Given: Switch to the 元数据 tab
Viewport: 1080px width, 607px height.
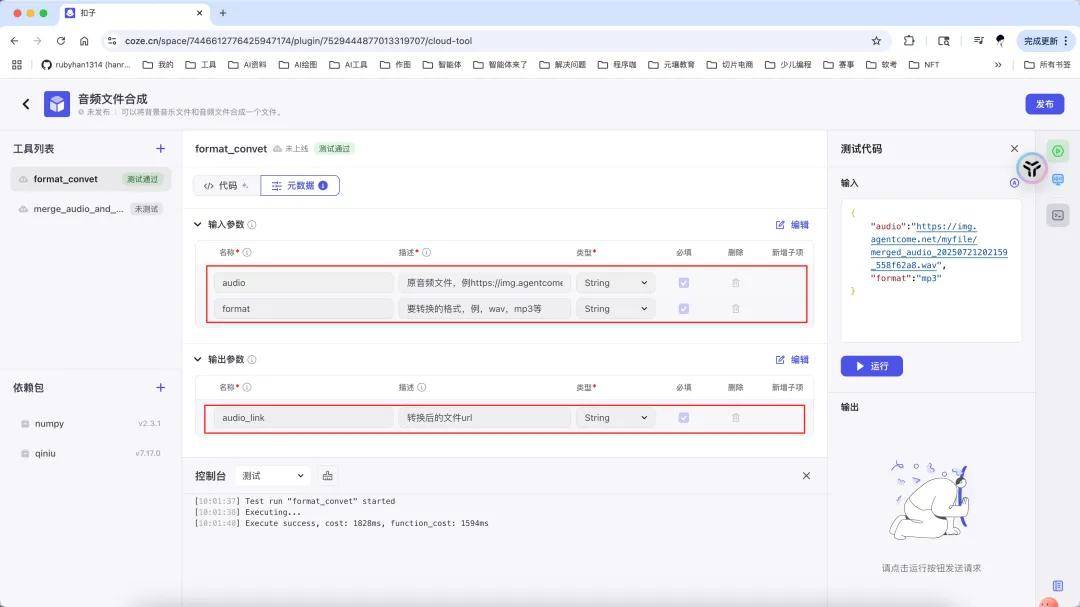Looking at the screenshot, I should click(x=299, y=186).
